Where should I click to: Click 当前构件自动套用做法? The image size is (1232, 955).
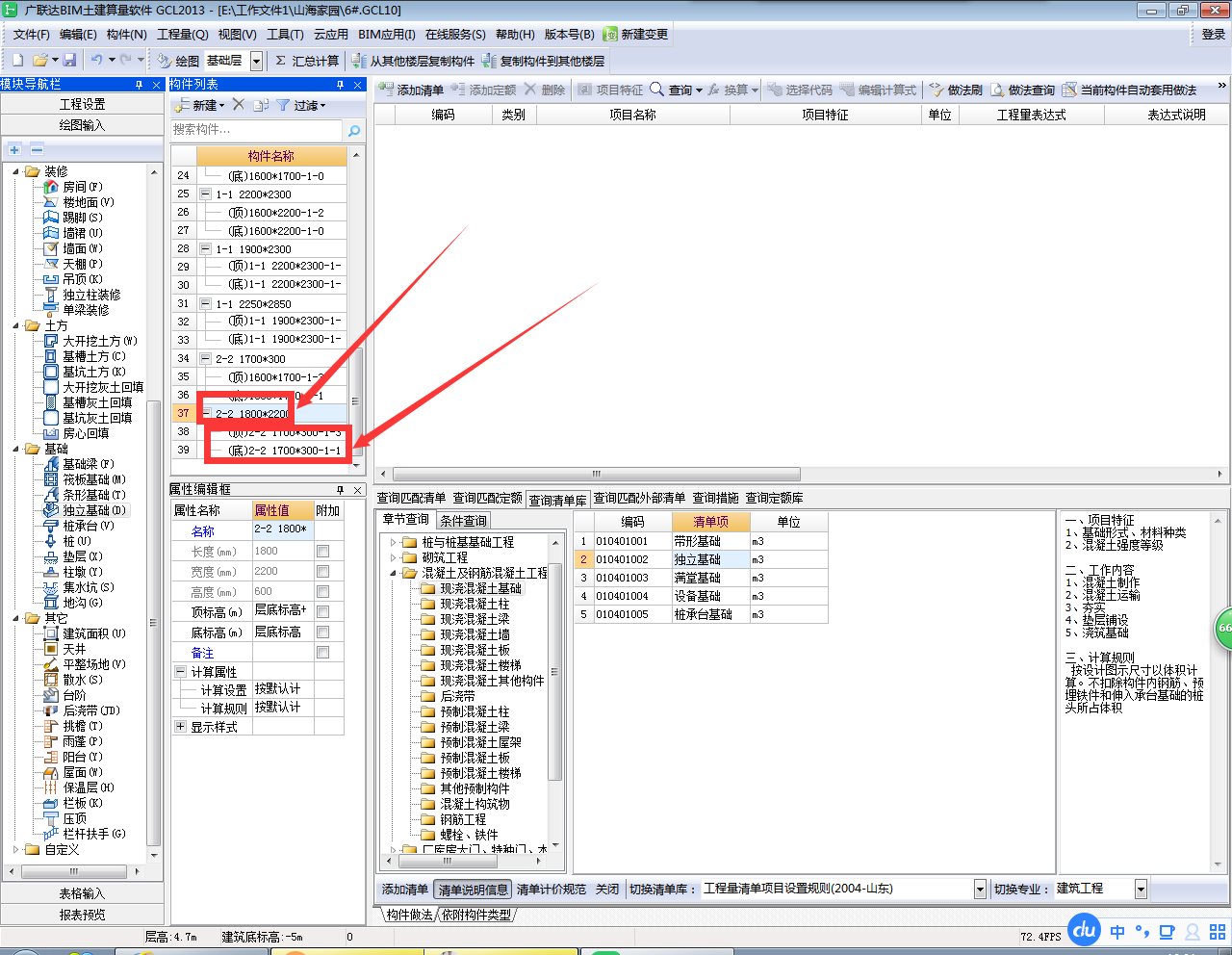(x=1129, y=90)
